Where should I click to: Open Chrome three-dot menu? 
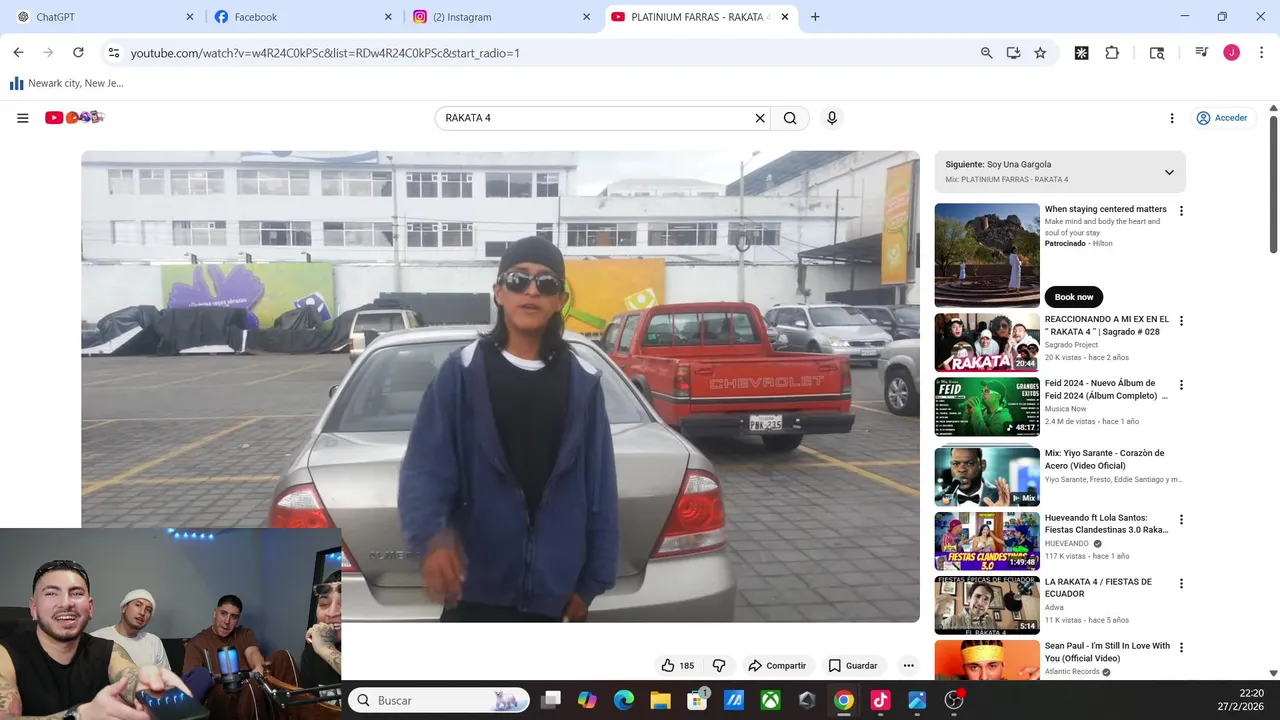(x=1261, y=53)
